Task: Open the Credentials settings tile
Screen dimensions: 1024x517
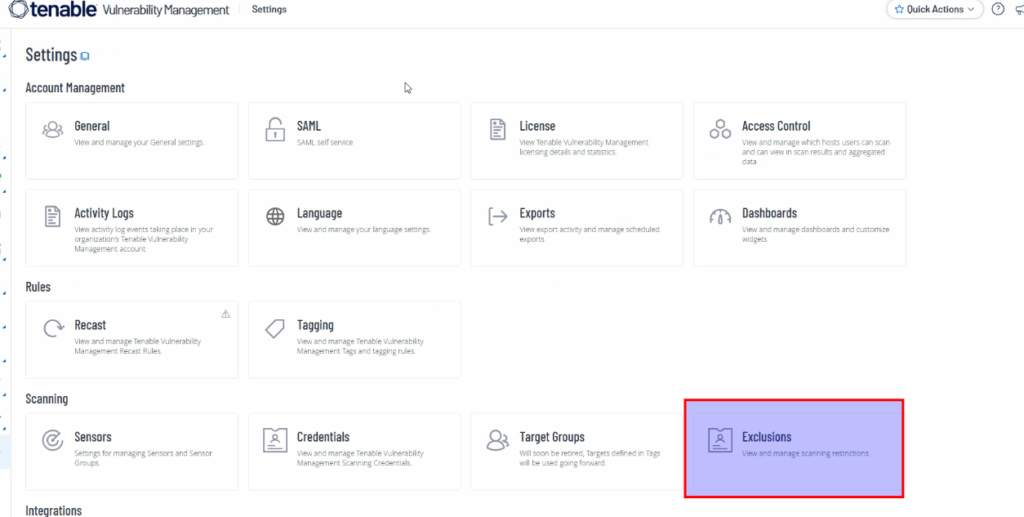Action: coord(354,451)
